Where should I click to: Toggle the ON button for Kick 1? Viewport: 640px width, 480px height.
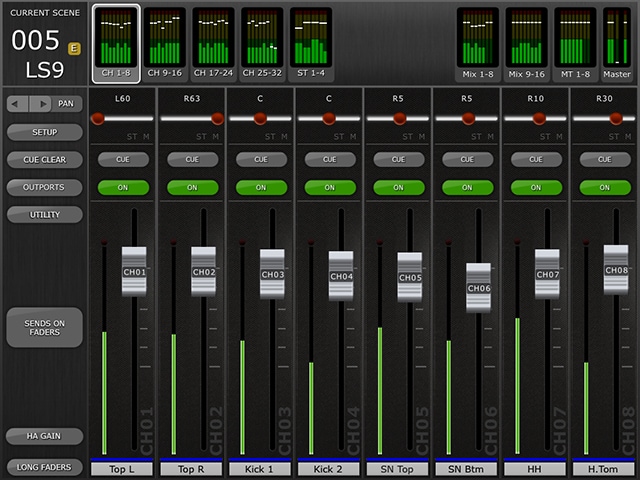[261, 187]
